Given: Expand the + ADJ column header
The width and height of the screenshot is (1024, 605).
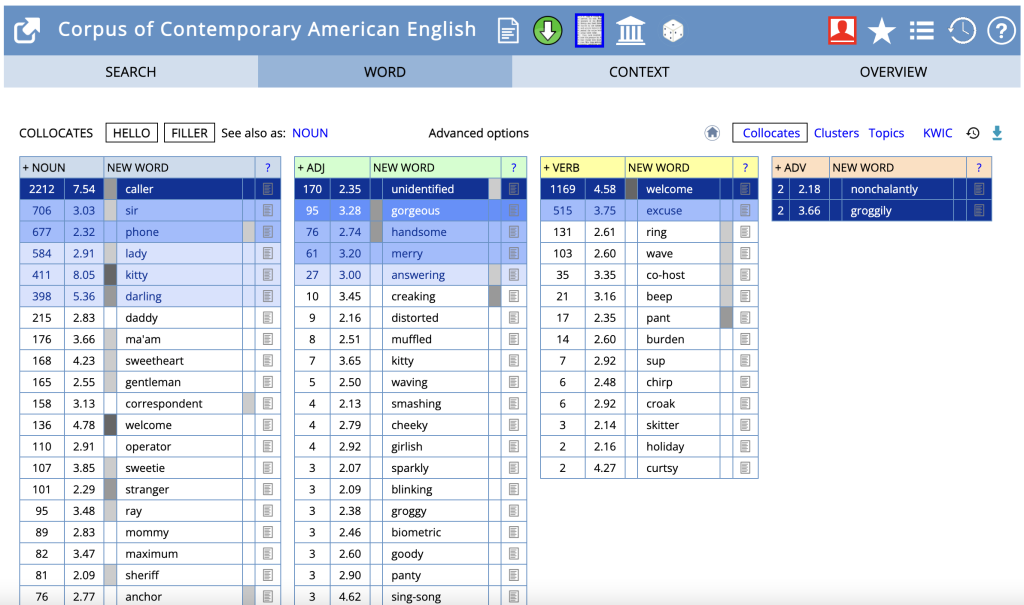Looking at the screenshot, I should click(311, 167).
